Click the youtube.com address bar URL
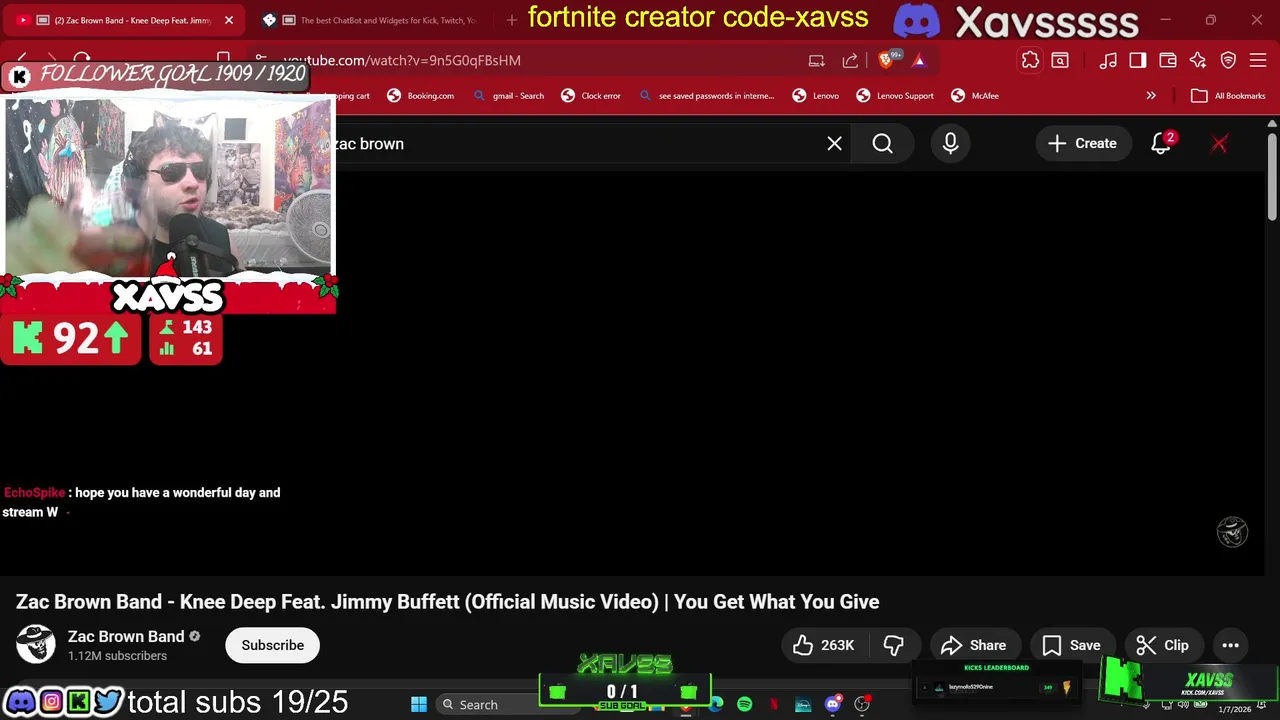The height and width of the screenshot is (720, 1280). point(402,60)
